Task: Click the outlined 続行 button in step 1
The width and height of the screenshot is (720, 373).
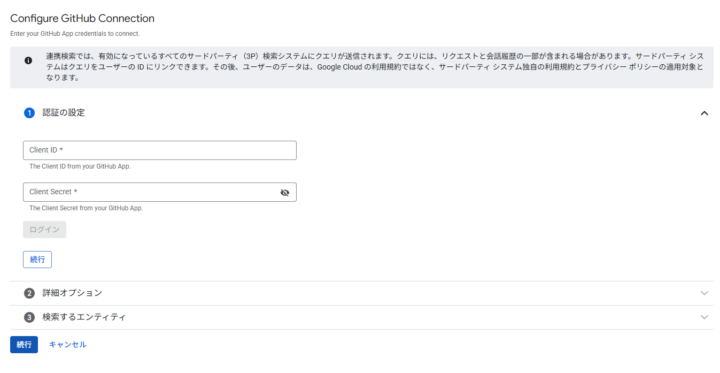Action: click(37, 260)
